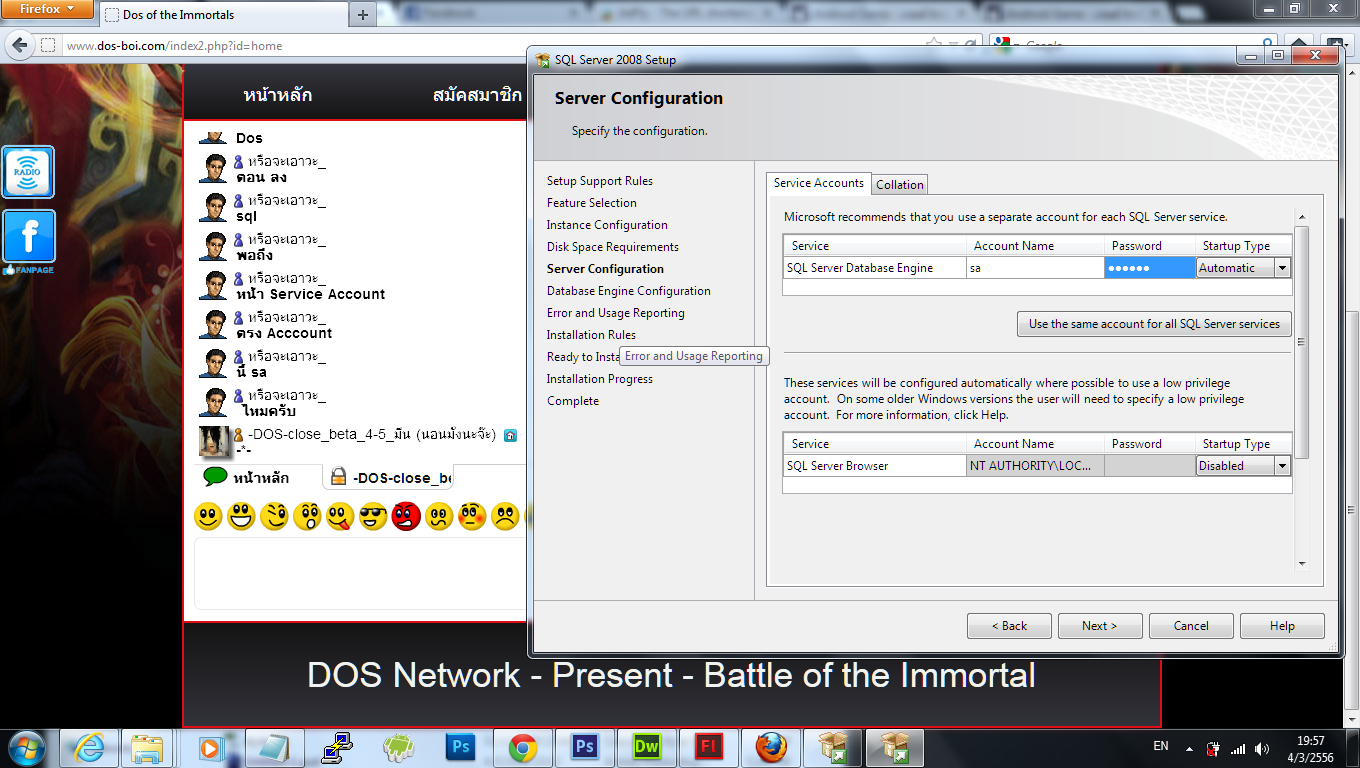1360x768 pixels.
Task: Launch Internet Explorer from taskbar
Action: [87, 747]
